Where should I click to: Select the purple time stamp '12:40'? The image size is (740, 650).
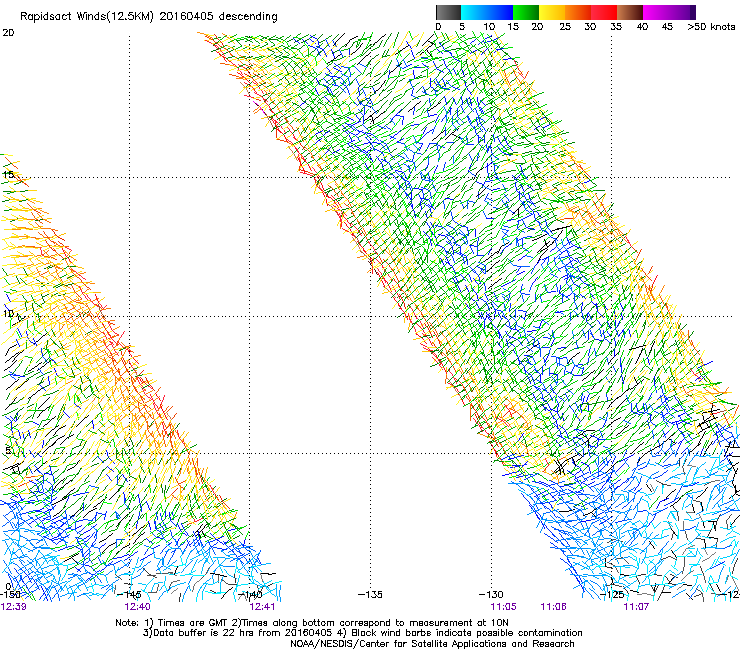tap(137, 607)
